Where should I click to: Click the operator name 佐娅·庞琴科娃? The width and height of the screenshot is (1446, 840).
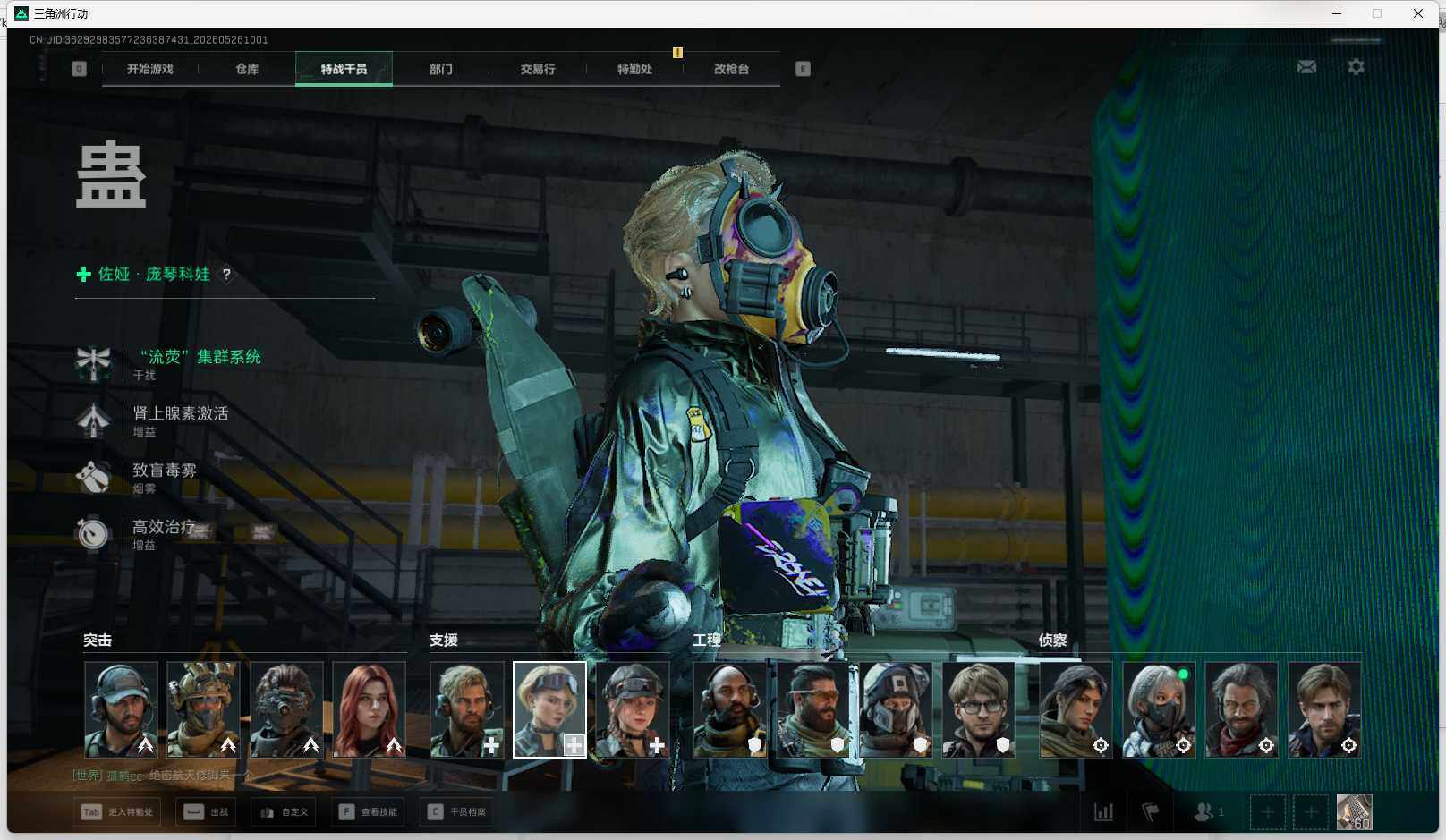pos(154,274)
